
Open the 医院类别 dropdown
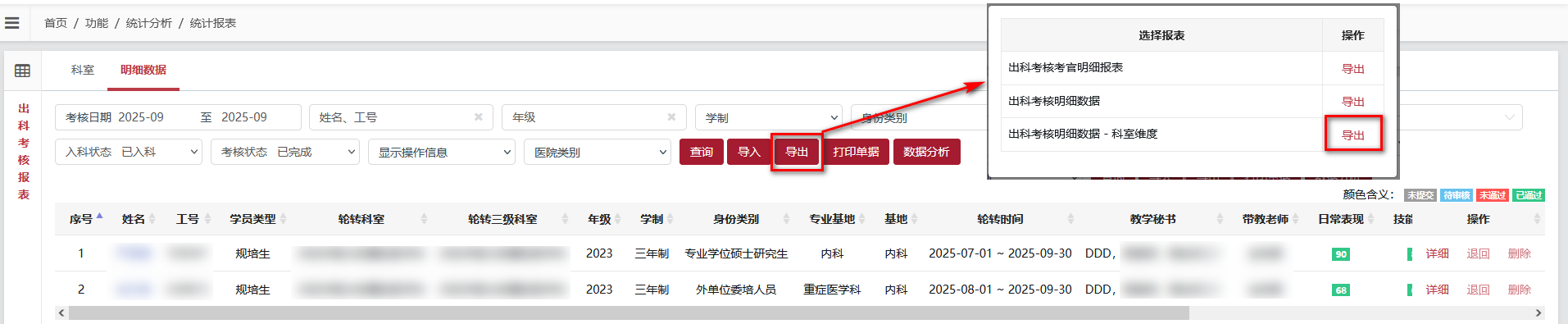point(598,152)
